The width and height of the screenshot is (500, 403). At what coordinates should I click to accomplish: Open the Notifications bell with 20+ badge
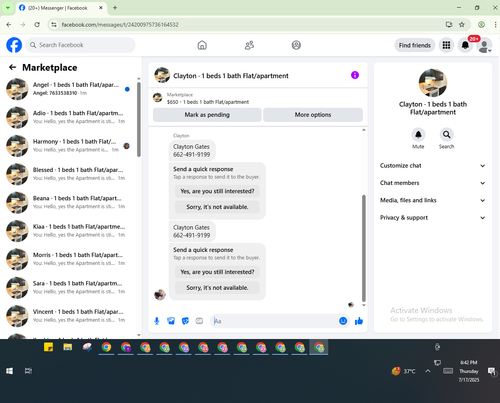coord(465,45)
